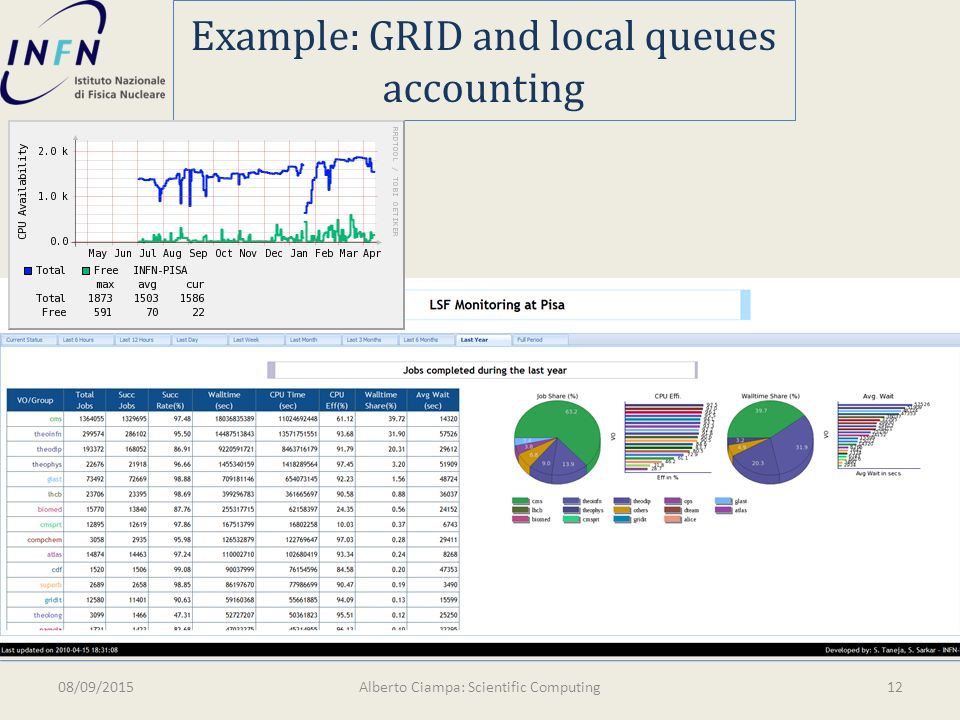Sort by the Walltime Share(%) column header
This screenshot has width=960, height=720.
tap(381, 400)
